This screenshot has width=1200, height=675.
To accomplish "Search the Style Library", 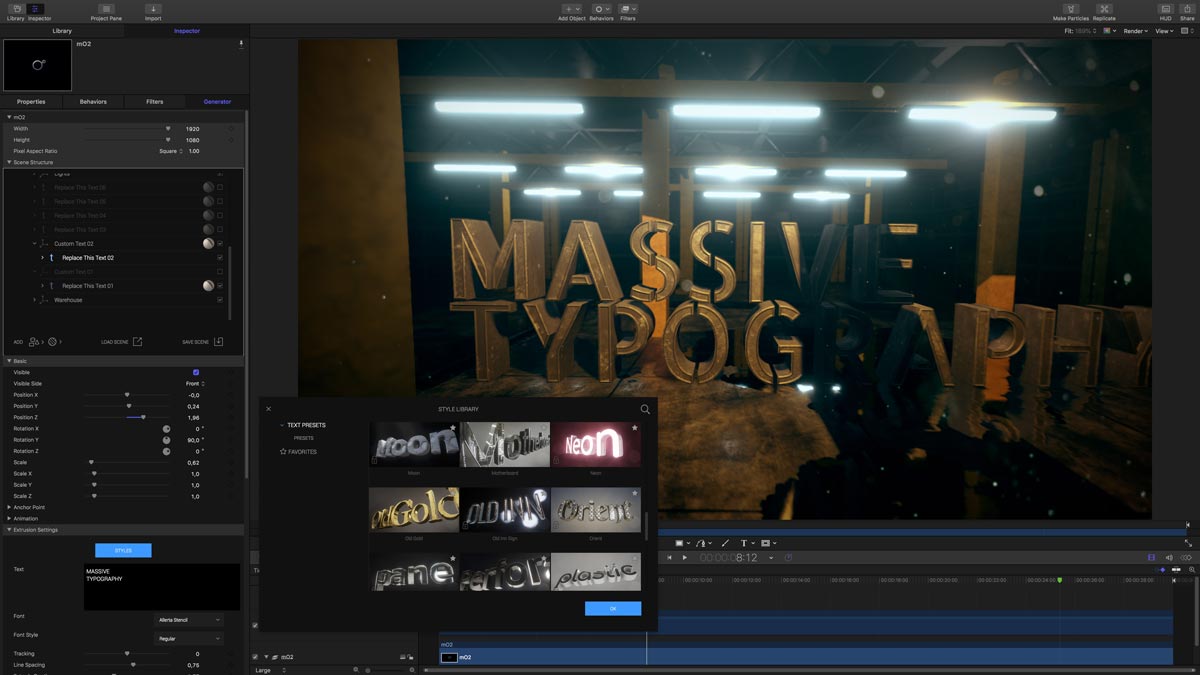I will [645, 409].
